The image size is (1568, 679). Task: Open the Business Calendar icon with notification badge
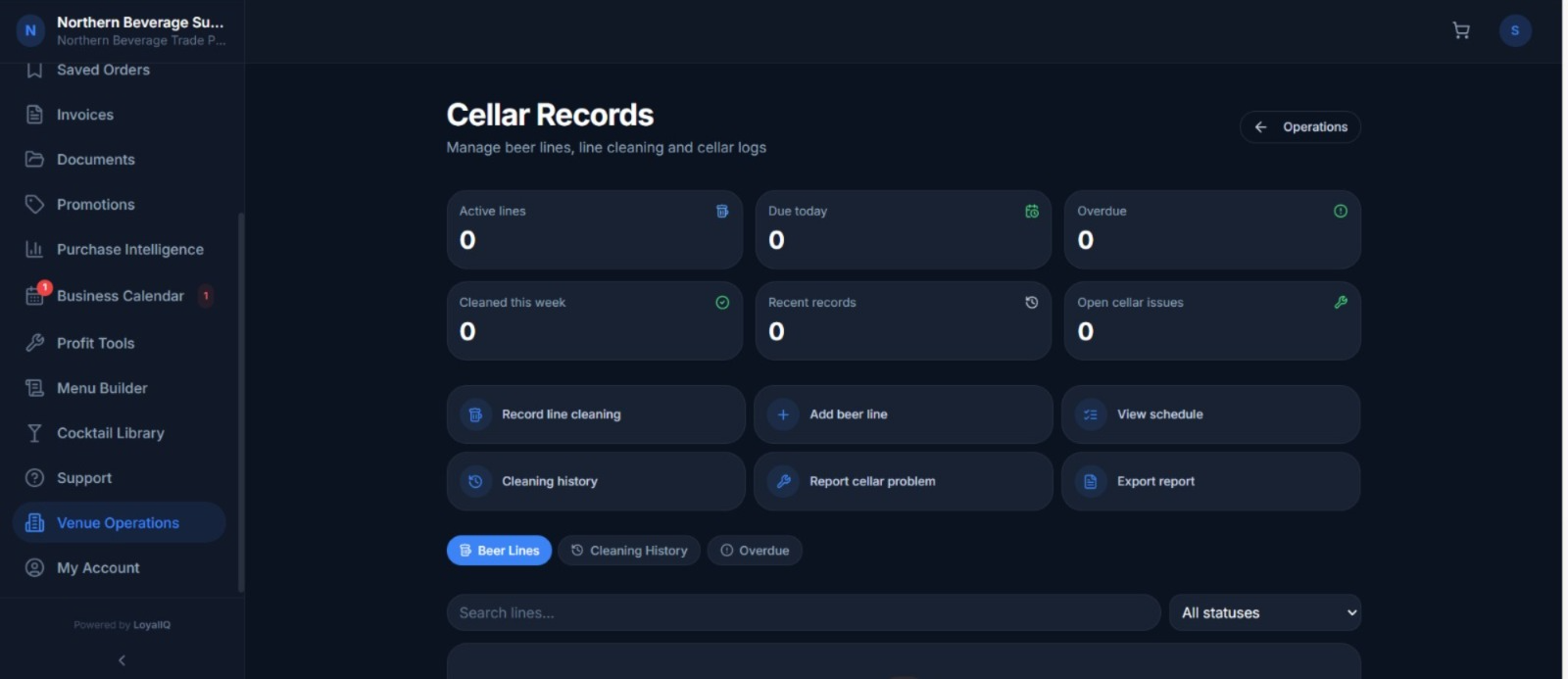point(35,296)
